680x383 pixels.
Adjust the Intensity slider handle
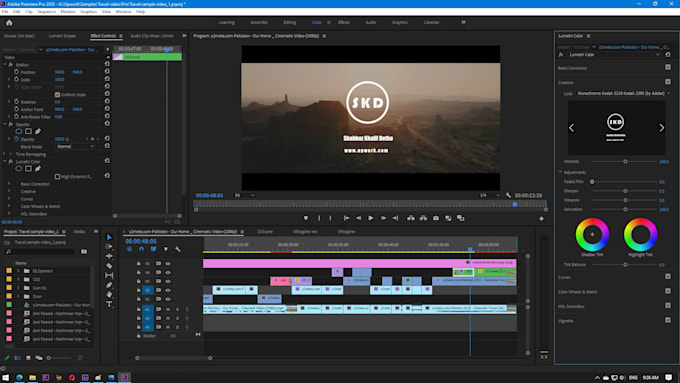[625, 161]
